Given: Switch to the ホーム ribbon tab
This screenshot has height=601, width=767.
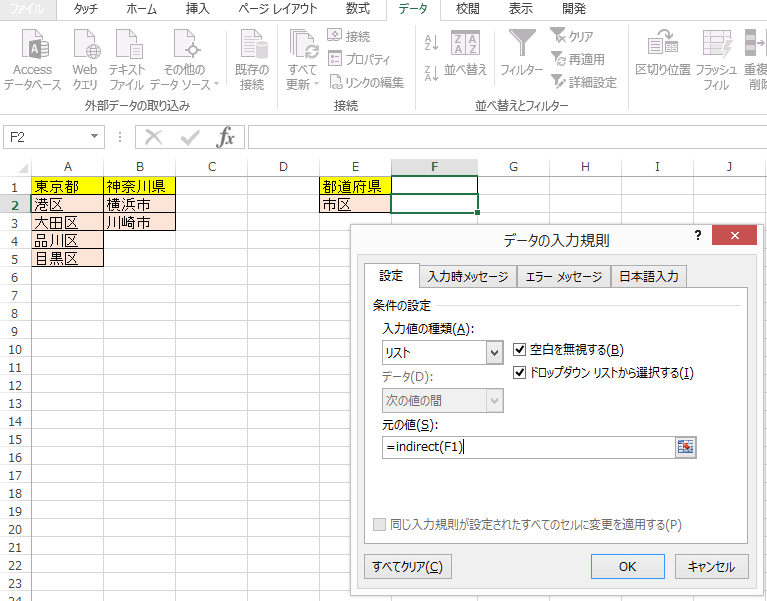Looking at the screenshot, I should [141, 9].
